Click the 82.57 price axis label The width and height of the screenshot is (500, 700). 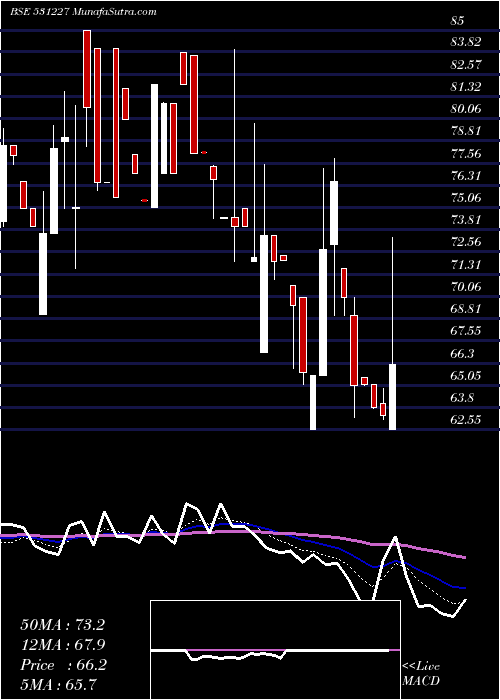[x=466, y=65]
